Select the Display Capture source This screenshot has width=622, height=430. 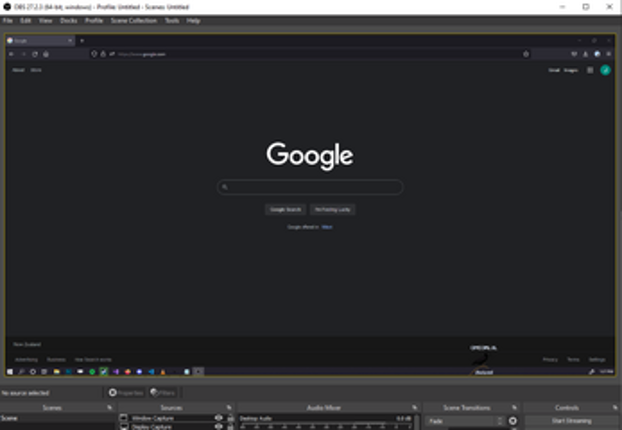[x=152, y=427]
